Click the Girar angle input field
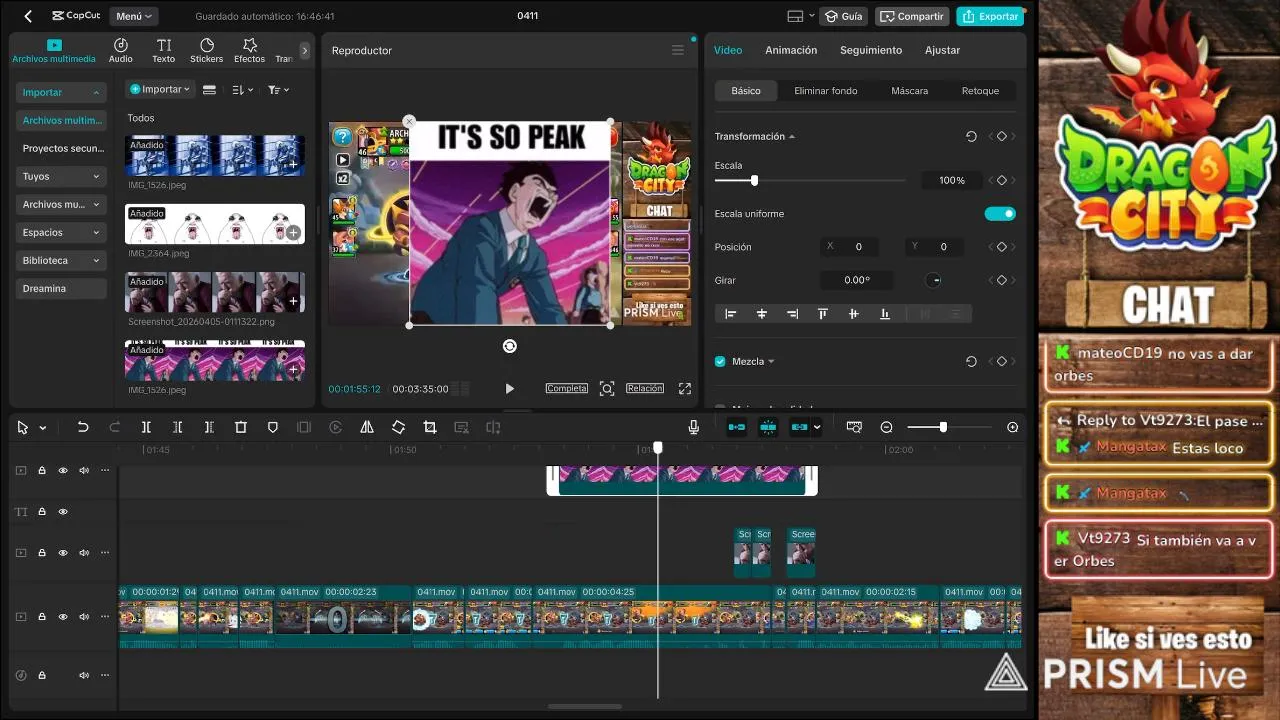The height and width of the screenshot is (720, 1280). (857, 280)
